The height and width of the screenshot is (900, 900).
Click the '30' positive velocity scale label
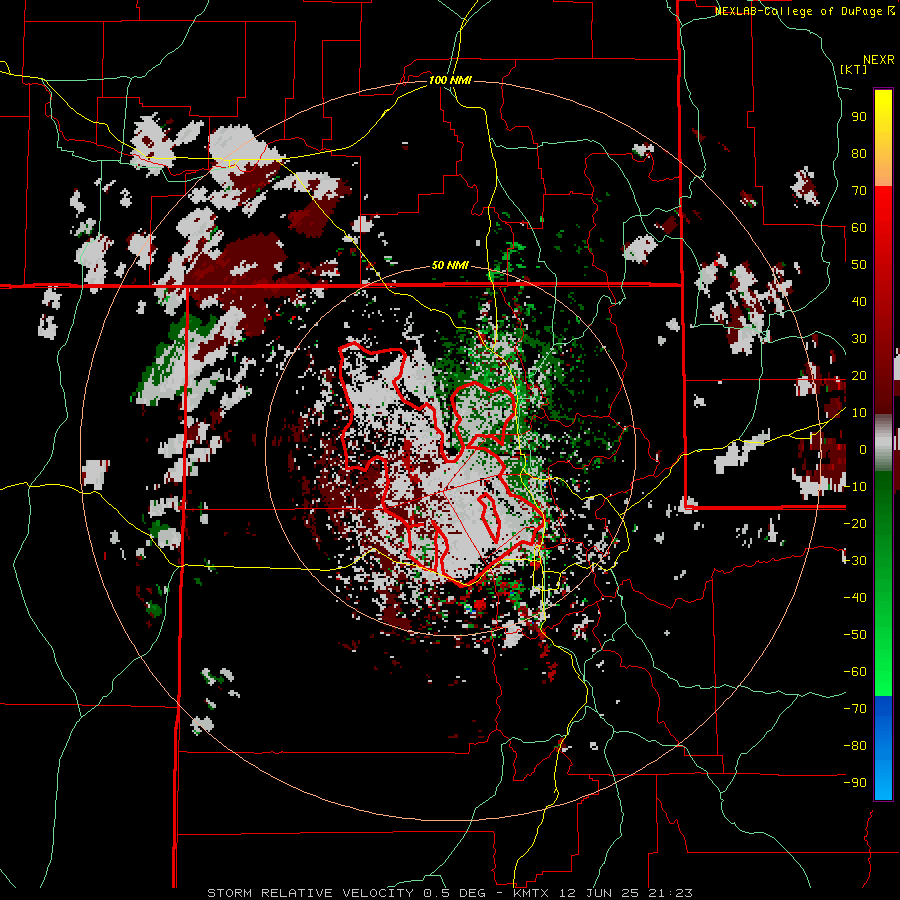tap(859, 339)
